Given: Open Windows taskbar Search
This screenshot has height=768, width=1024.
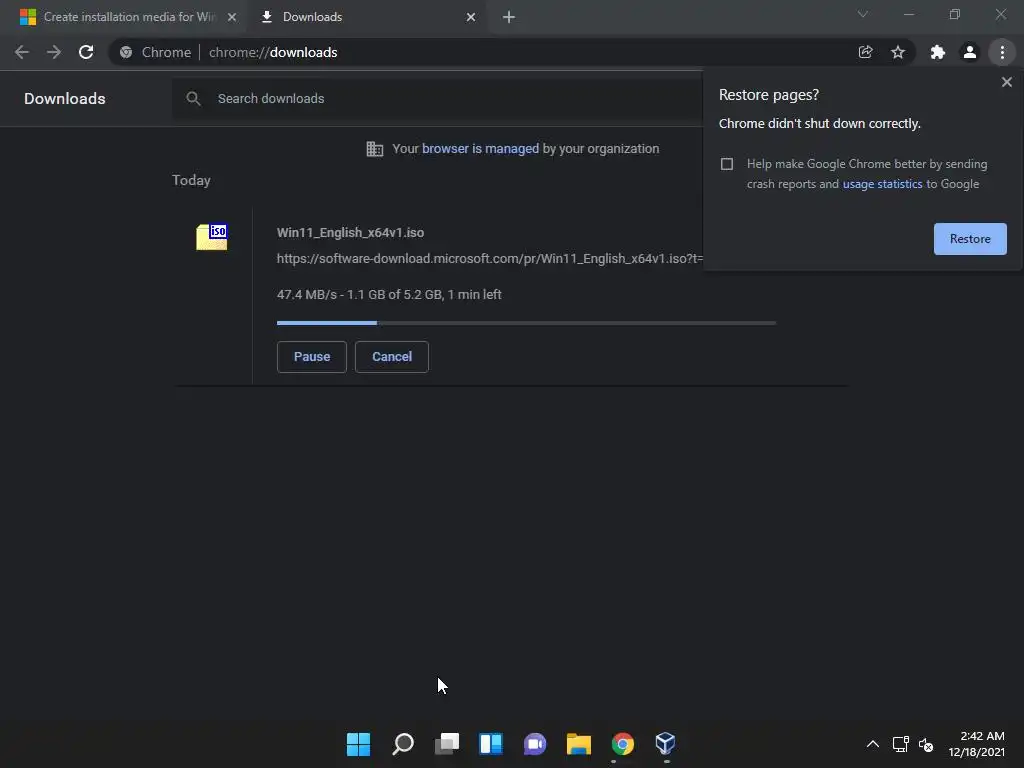Looking at the screenshot, I should coord(403,744).
